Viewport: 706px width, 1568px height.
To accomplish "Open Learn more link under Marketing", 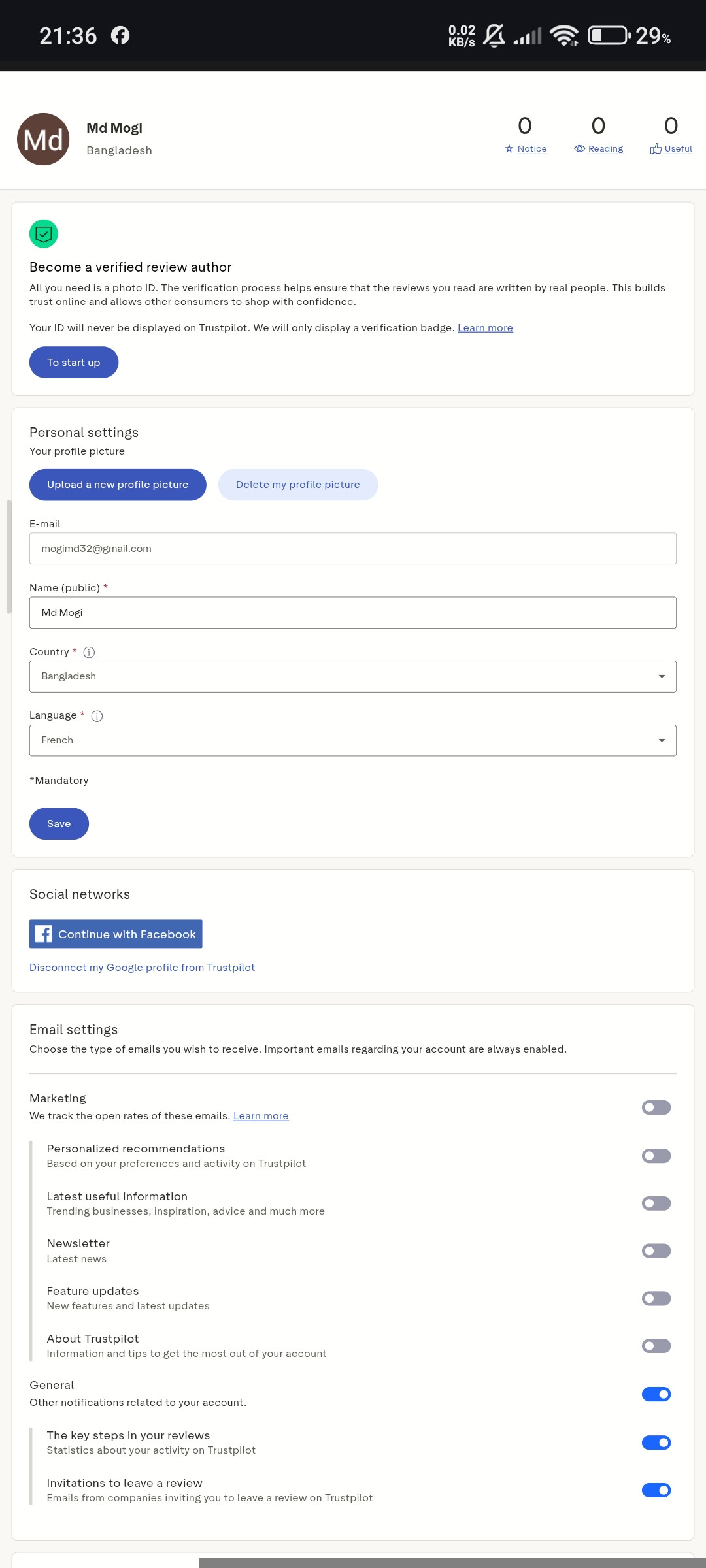I will coord(261,1116).
